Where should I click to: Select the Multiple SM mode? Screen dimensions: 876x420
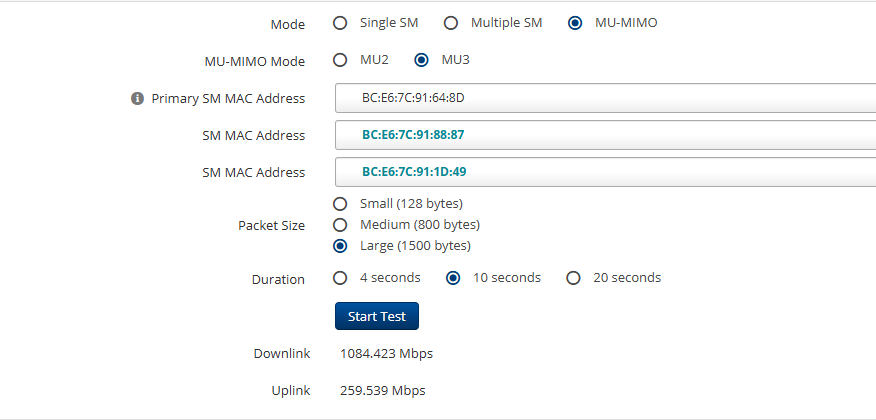(x=450, y=23)
